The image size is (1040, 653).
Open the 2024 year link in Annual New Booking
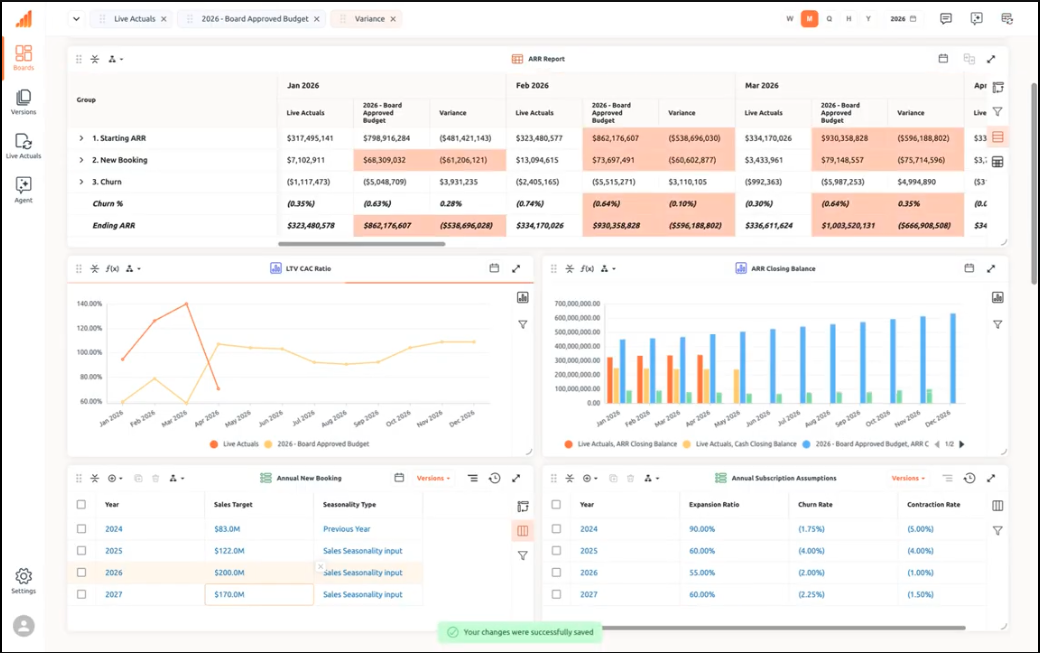tap(113, 529)
